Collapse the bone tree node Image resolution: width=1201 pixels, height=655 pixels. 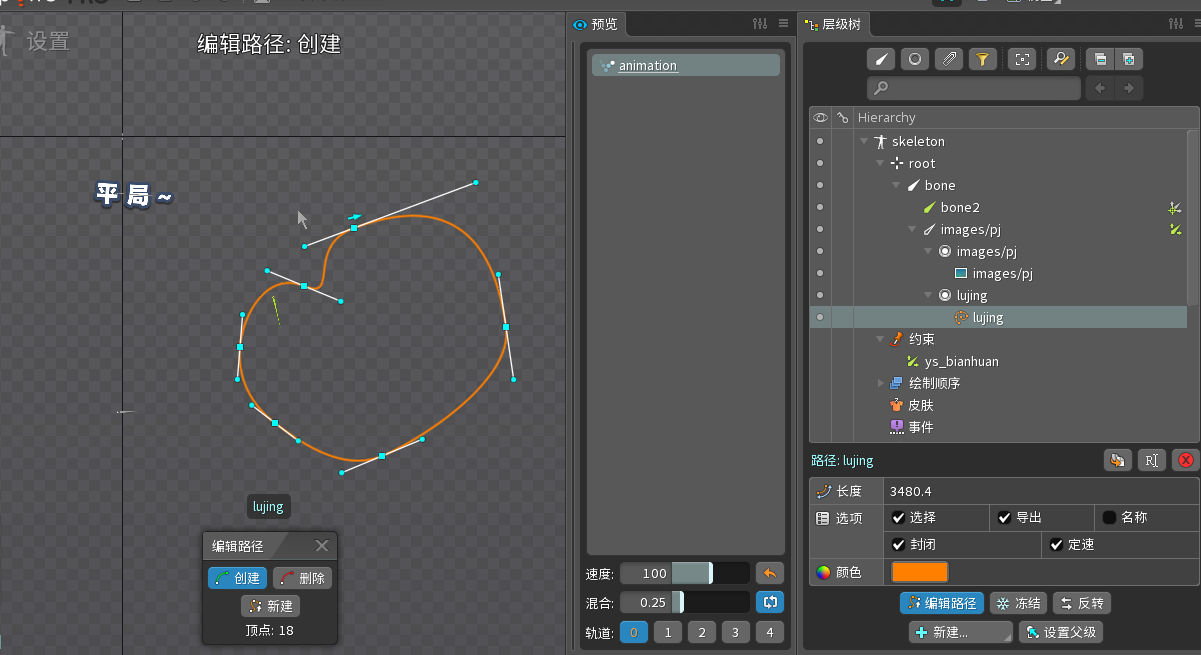(896, 185)
